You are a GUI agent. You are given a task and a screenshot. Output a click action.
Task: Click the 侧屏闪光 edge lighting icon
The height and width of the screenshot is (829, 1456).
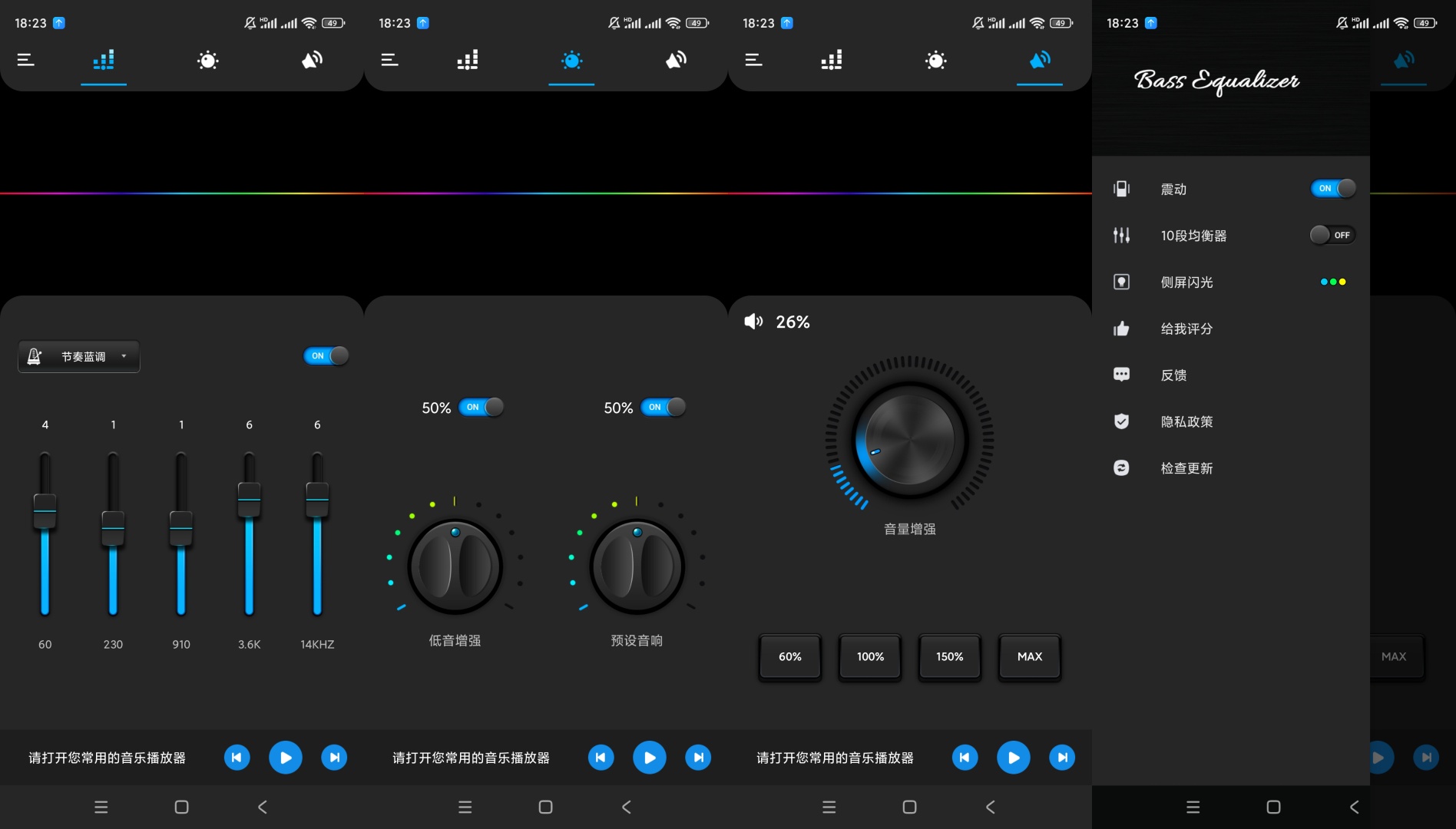[1121, 282]
